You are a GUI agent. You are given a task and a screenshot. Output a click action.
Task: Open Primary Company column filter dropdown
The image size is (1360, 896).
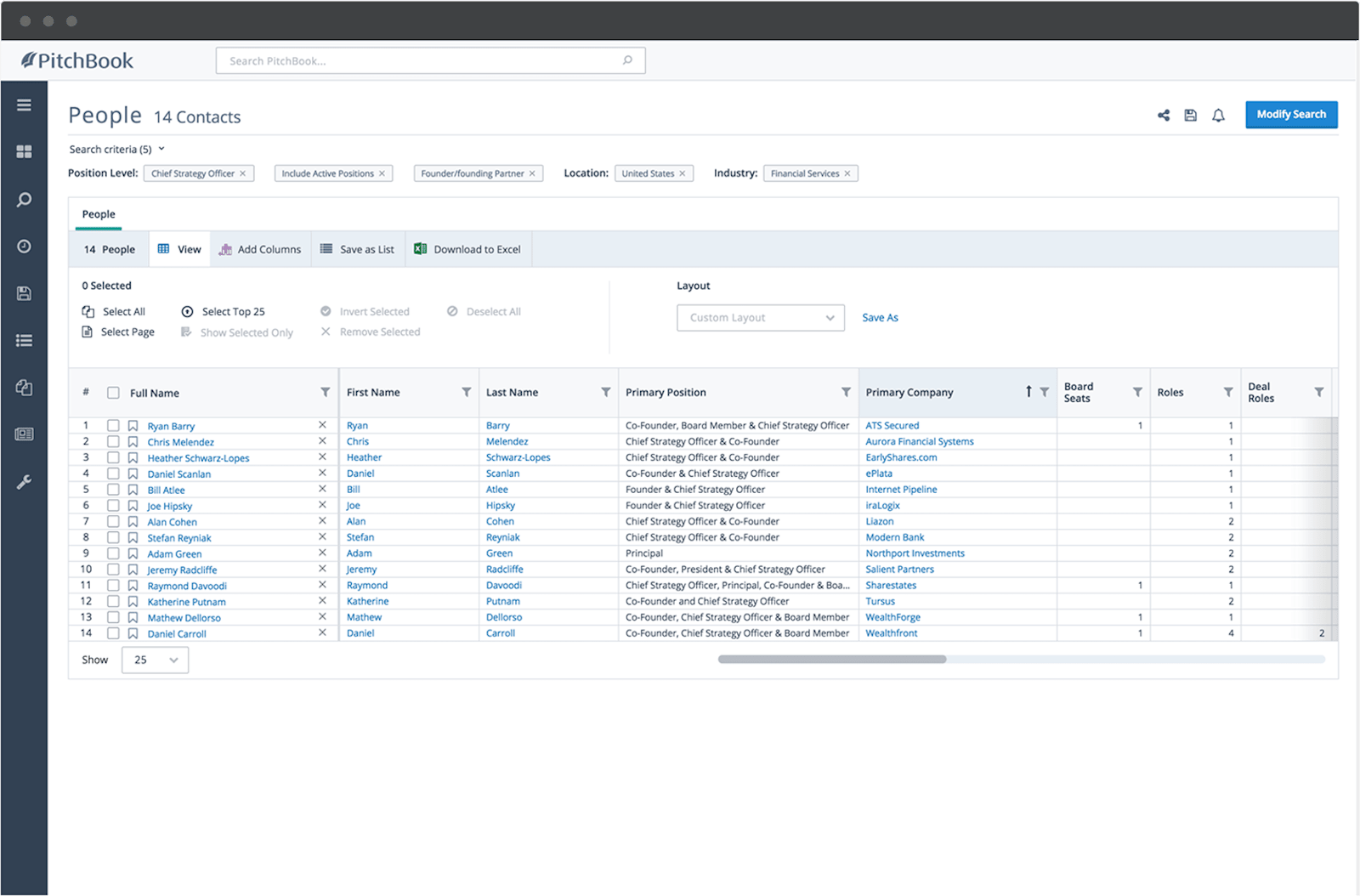[x=1045, y=392]
